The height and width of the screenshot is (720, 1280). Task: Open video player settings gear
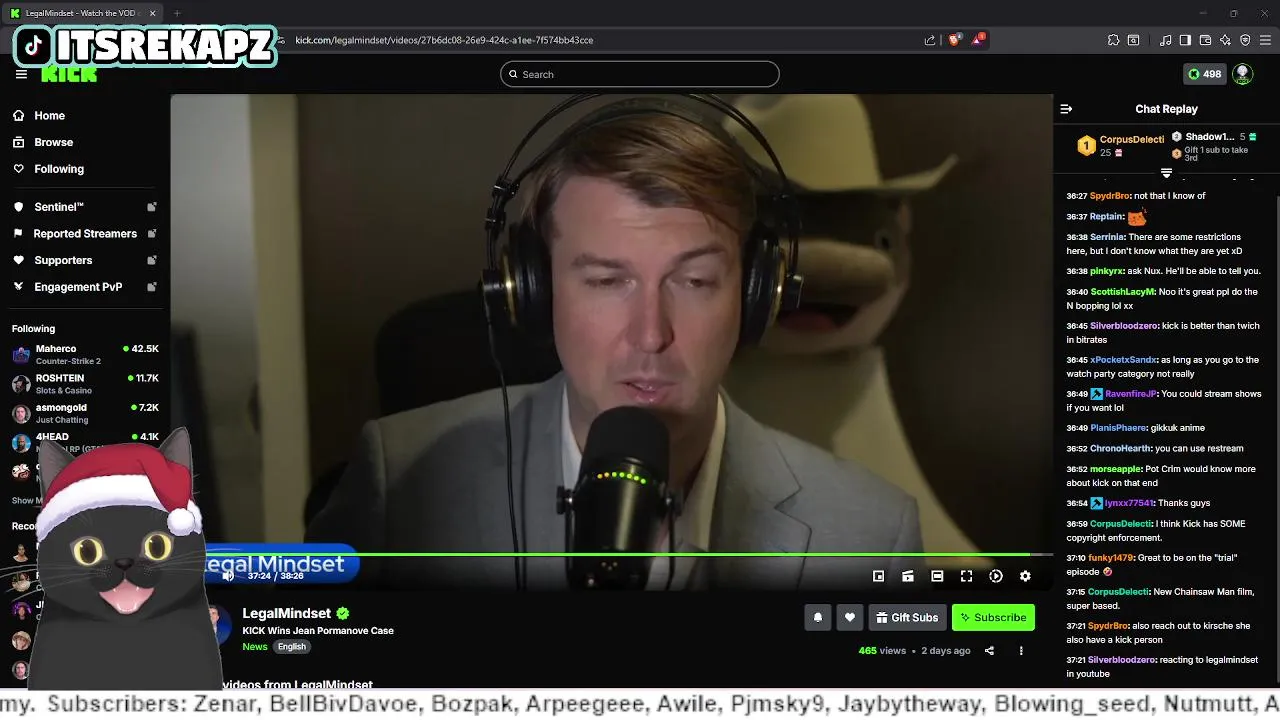[x=1025, y=576]
